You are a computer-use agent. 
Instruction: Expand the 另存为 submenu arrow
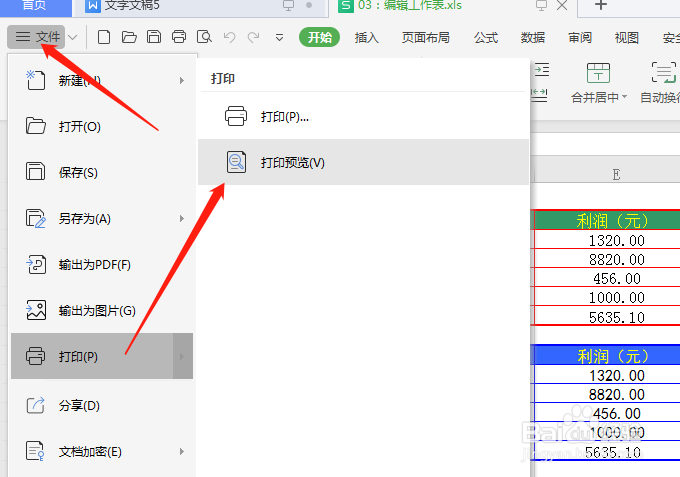pyautogui.click(x=182, y=219)
